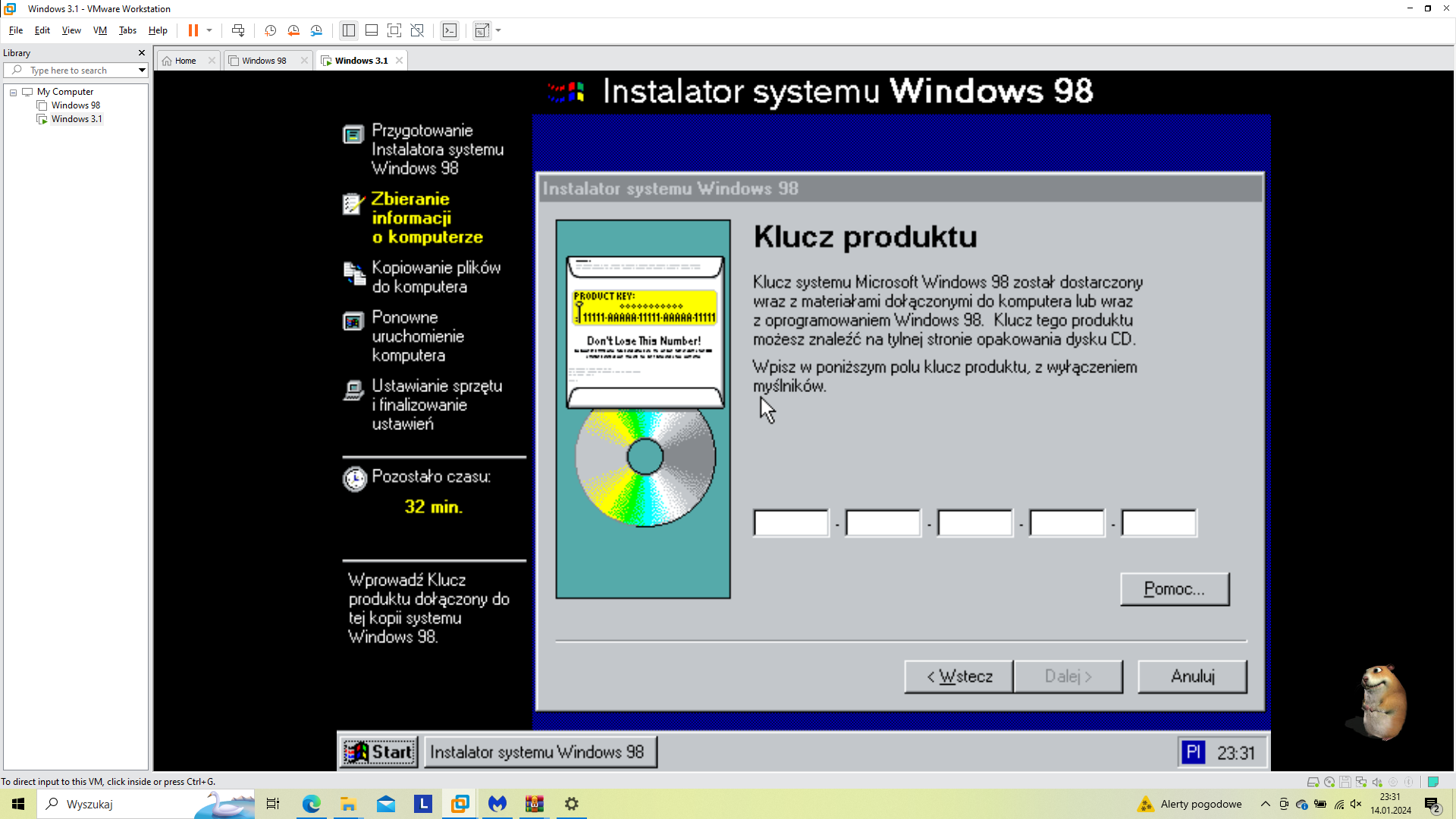Collapse the My Computer tree node
Viewport: 1456px width, 819px height.
14,91
